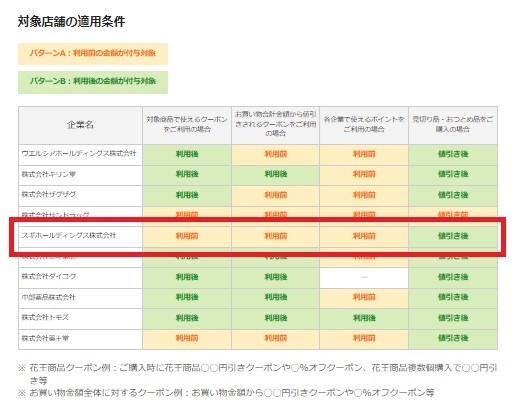The image size is (516, 410).
Task: Select company name スギホールディングス株式会社
Action: (x=69, y=235)
